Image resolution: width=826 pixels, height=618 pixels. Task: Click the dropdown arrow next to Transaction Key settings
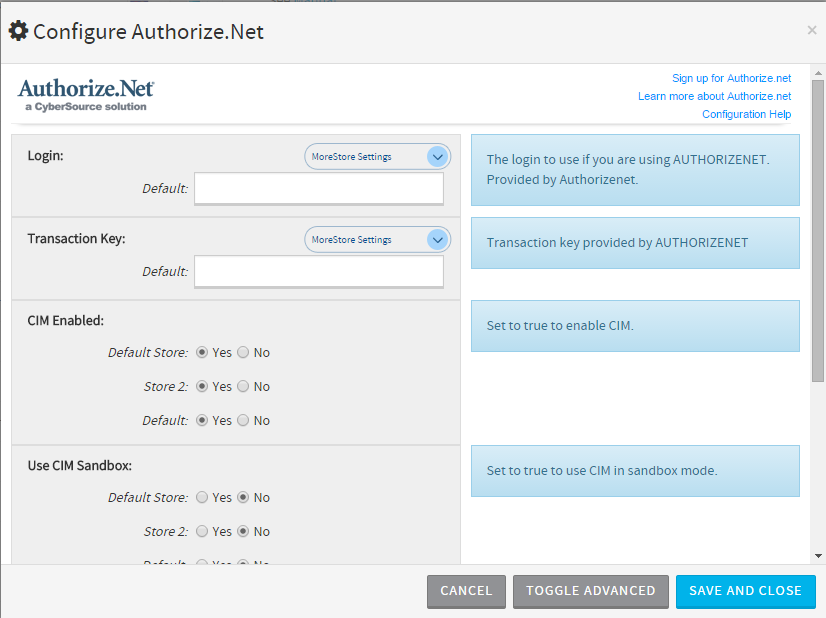click(437, 239)
